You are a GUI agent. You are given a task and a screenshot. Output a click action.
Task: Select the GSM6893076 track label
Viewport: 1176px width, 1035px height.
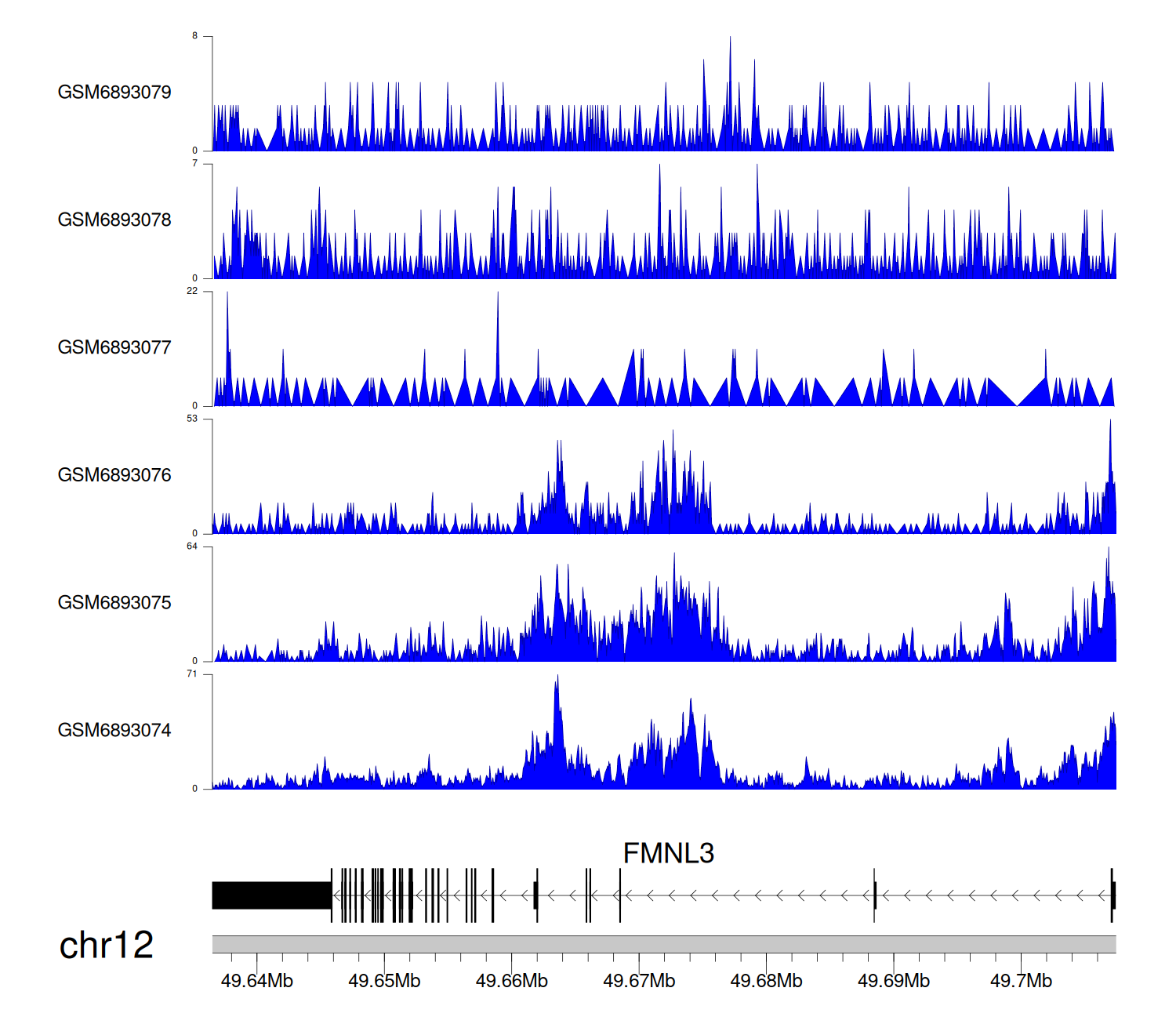(x=114, y=475)
